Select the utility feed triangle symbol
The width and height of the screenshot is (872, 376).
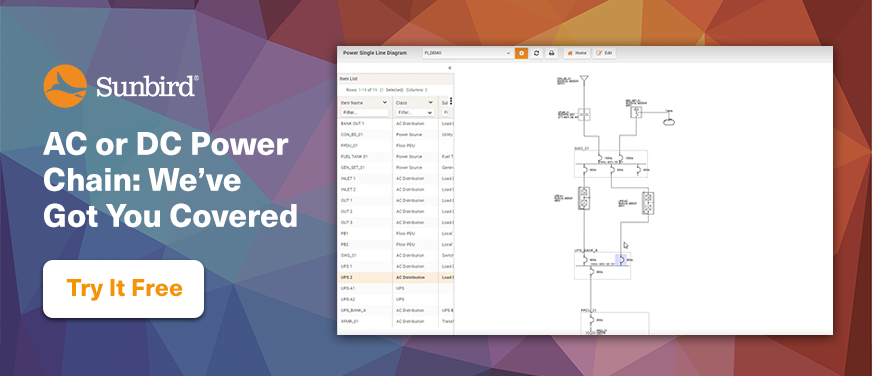coord(583,79)
